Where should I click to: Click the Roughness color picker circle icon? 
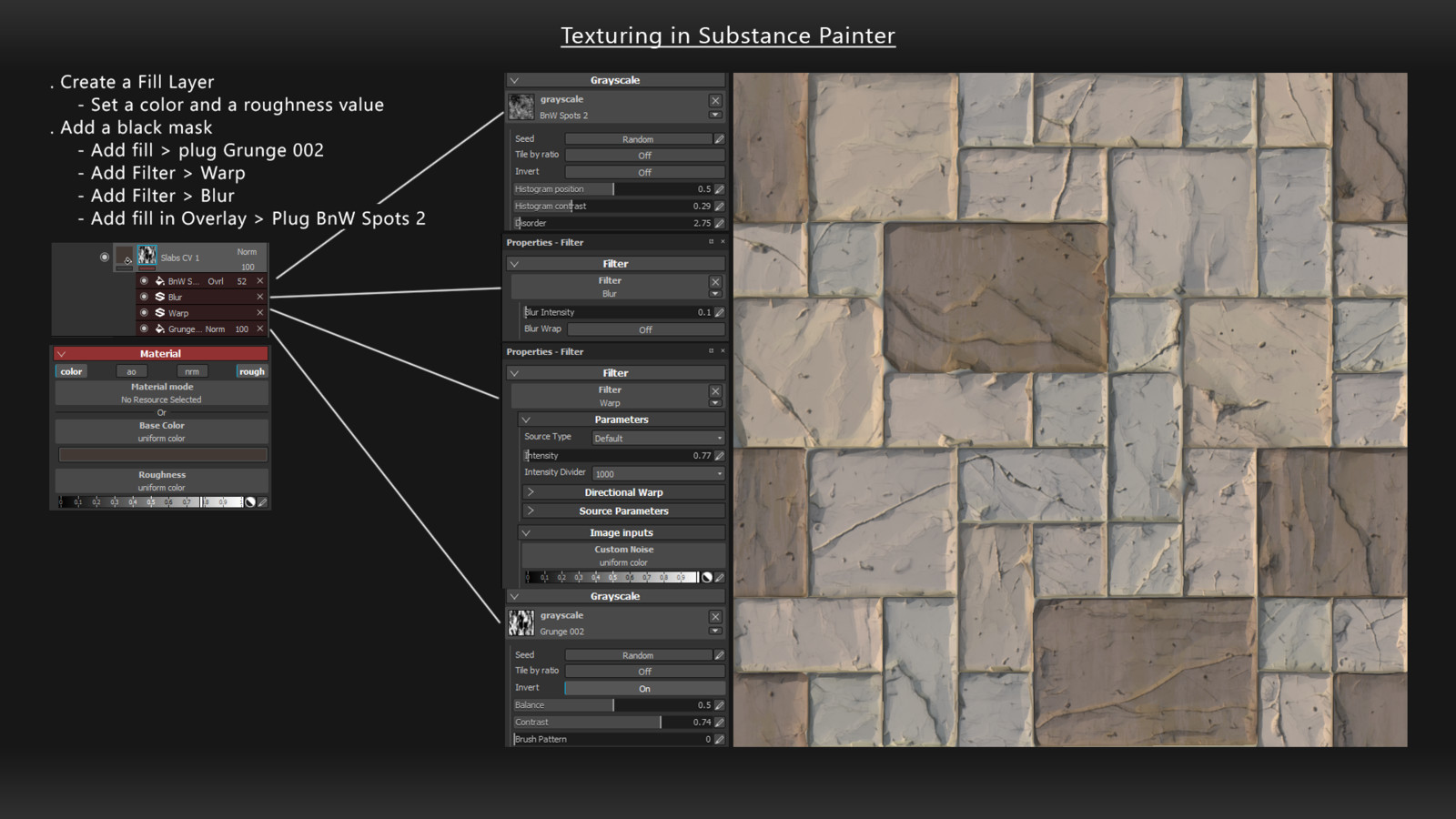click(x=250, y=501)
